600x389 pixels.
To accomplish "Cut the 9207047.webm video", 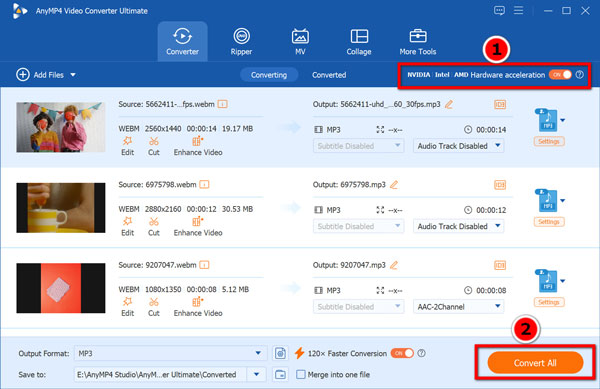I will (x=153, y=307).
